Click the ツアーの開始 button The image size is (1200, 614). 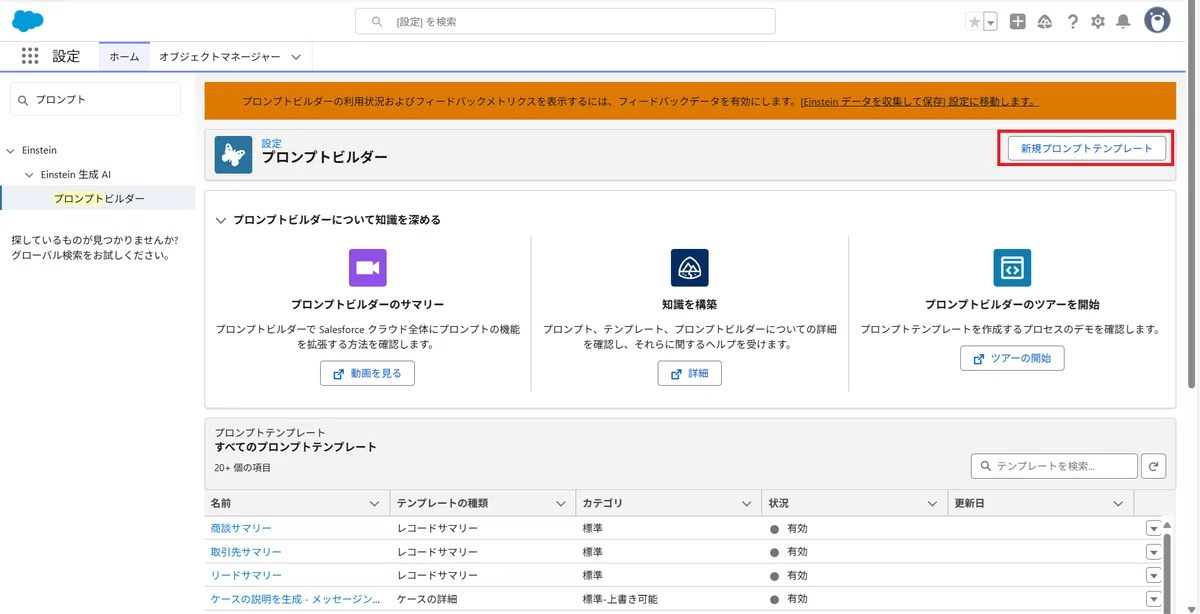click(1012, 358)
